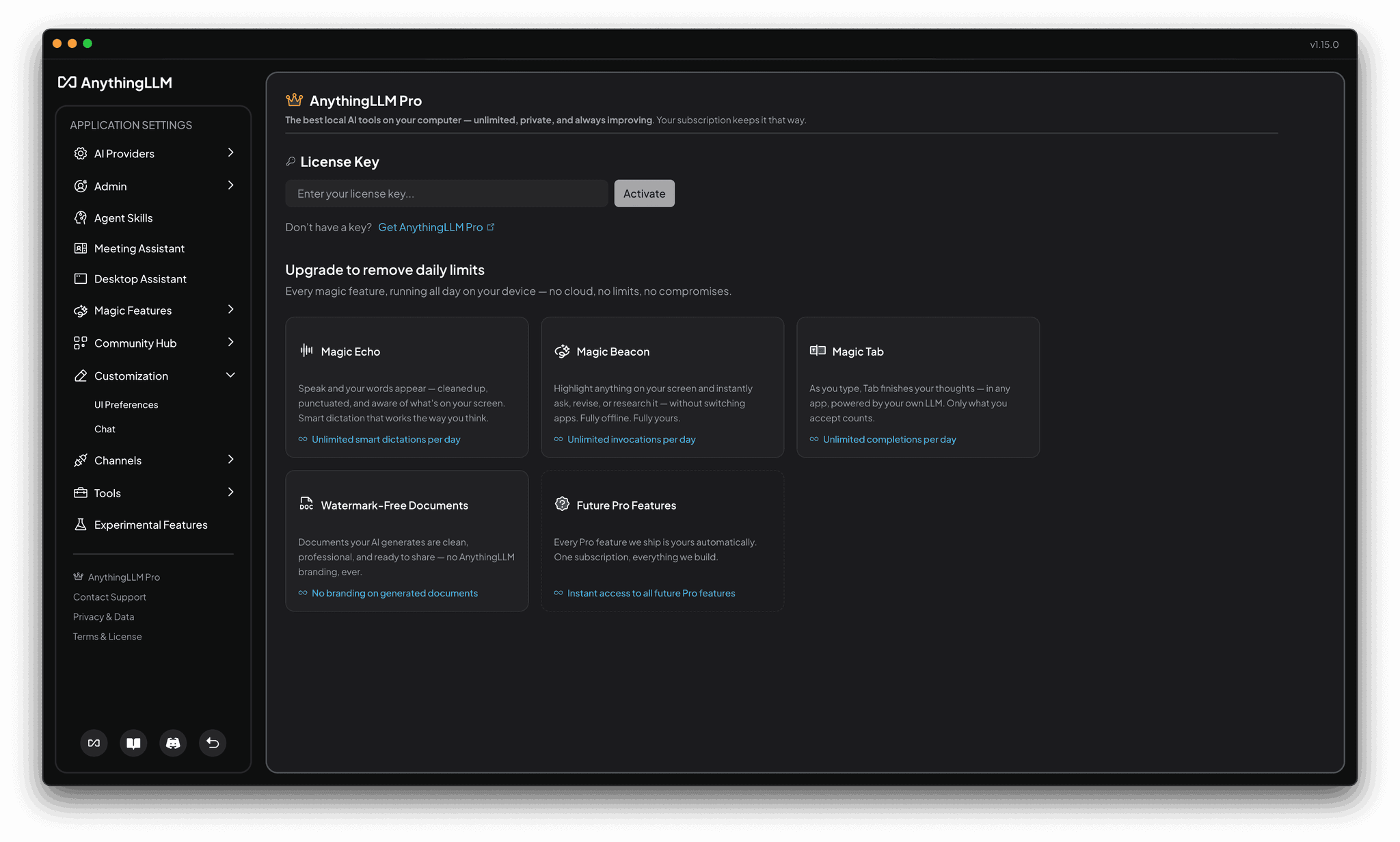
Task: Click the back arrow icon button
Action: click(x=213, y=743)
